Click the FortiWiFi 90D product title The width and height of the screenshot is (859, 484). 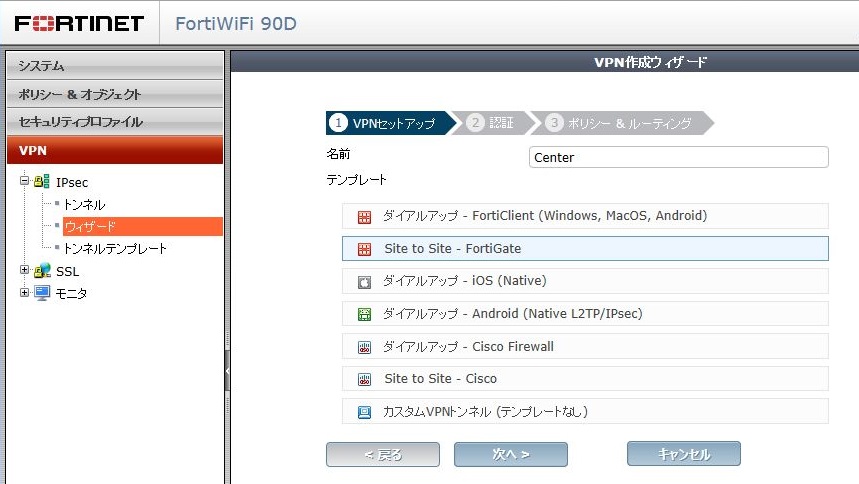(236, 24)
